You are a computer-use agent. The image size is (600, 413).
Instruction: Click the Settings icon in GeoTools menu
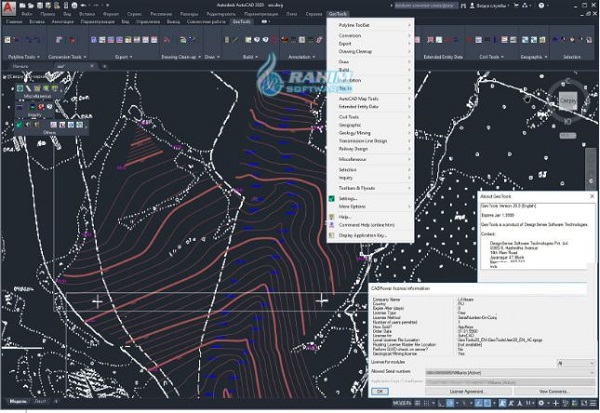pos(331,198)
